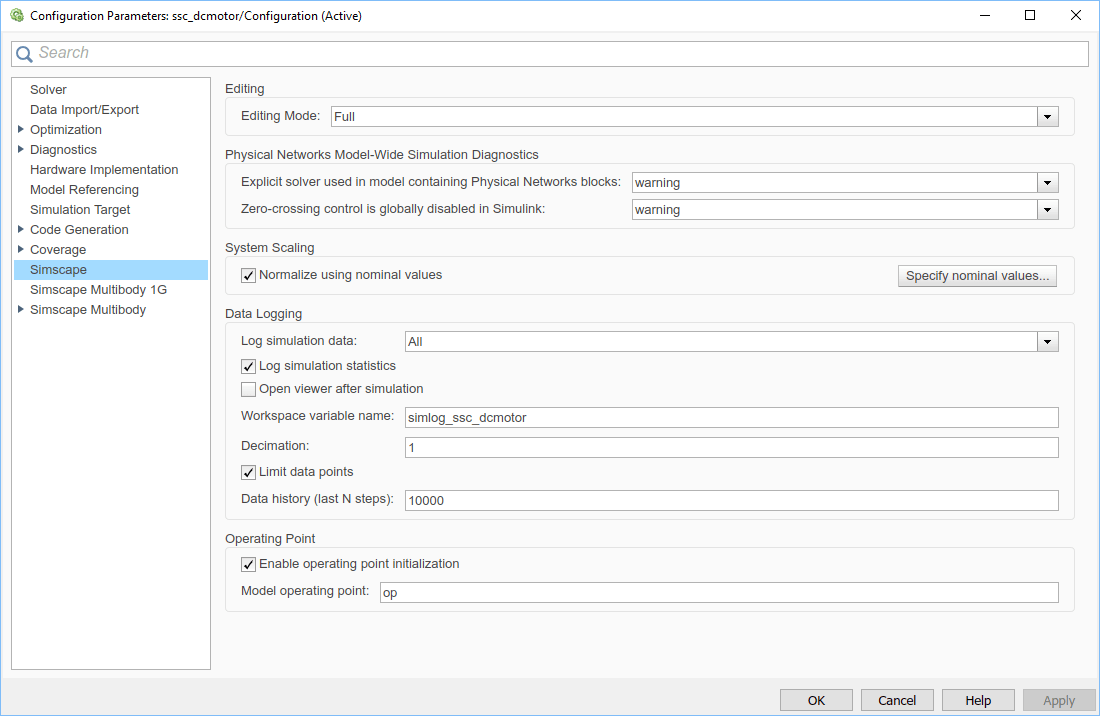Click Specify nominal values button
The height and width of the screenshot is (716, 1100).
pyautogui.click(x=977, y=276)
